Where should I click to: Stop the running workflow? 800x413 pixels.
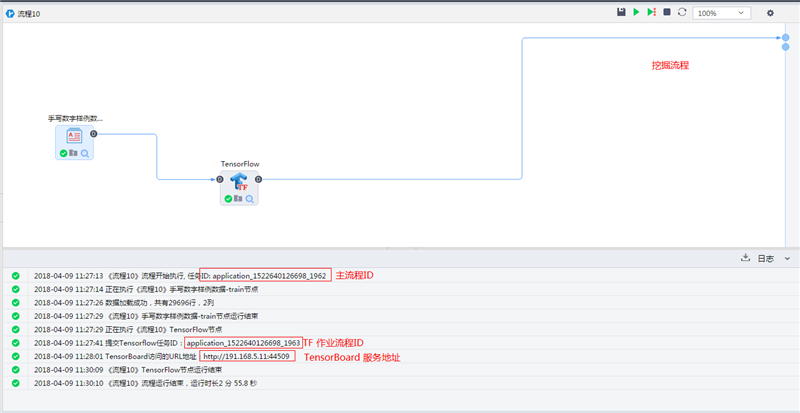coord(667,12)
